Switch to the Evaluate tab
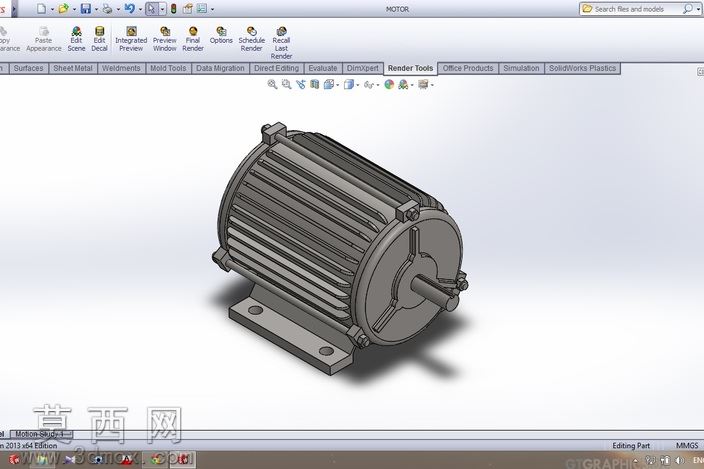The image size is (704, 469). (323, 68)
